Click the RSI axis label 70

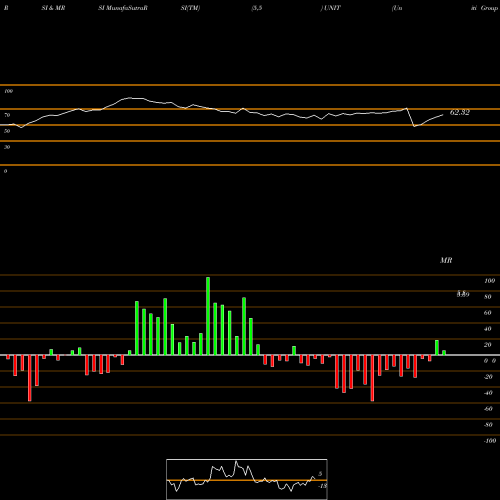pos(7,115)
